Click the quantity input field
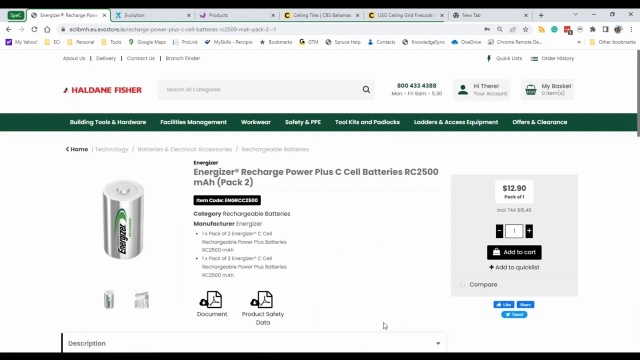The height and width of the screenshot is (360, 640). coord(514,231)
